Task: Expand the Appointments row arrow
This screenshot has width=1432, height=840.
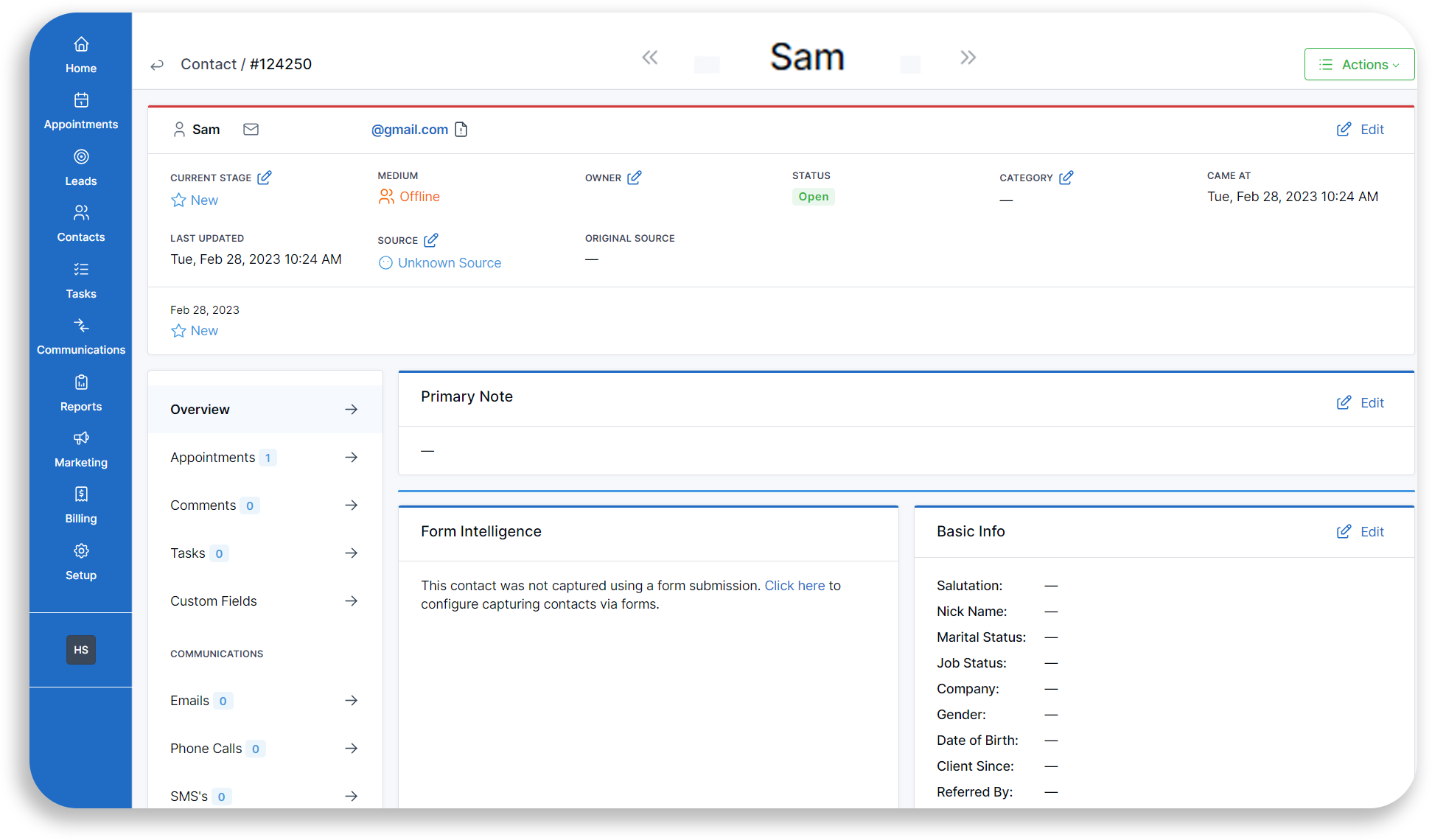Action: coord(352,457)
